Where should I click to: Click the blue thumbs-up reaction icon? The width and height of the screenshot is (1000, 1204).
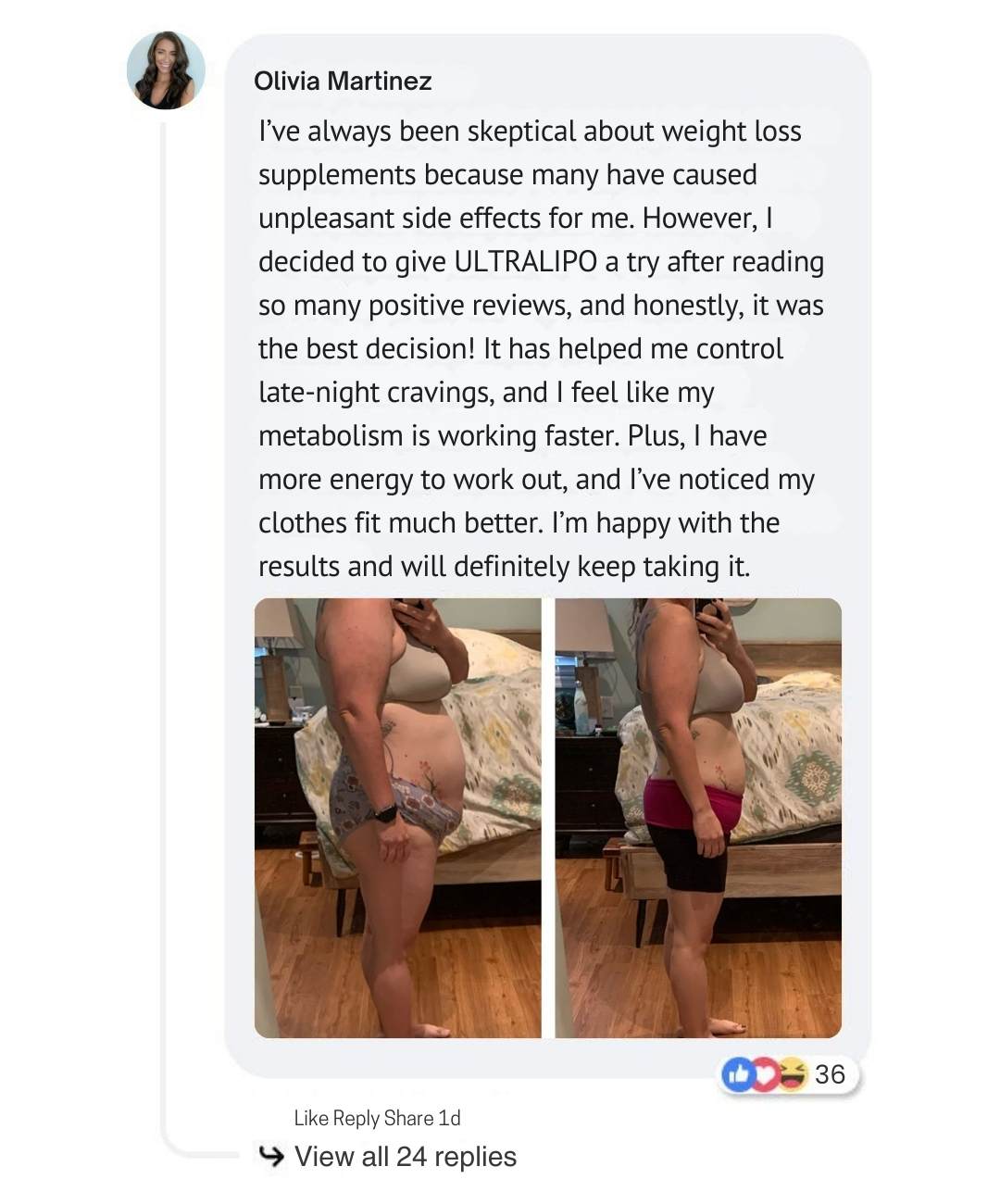tap(738, 1074)
